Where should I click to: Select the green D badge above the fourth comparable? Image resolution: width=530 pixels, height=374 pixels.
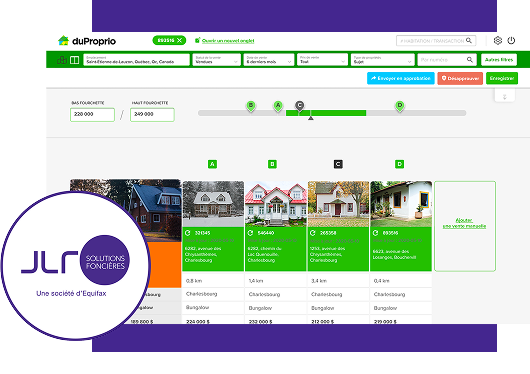coord(400,164)
